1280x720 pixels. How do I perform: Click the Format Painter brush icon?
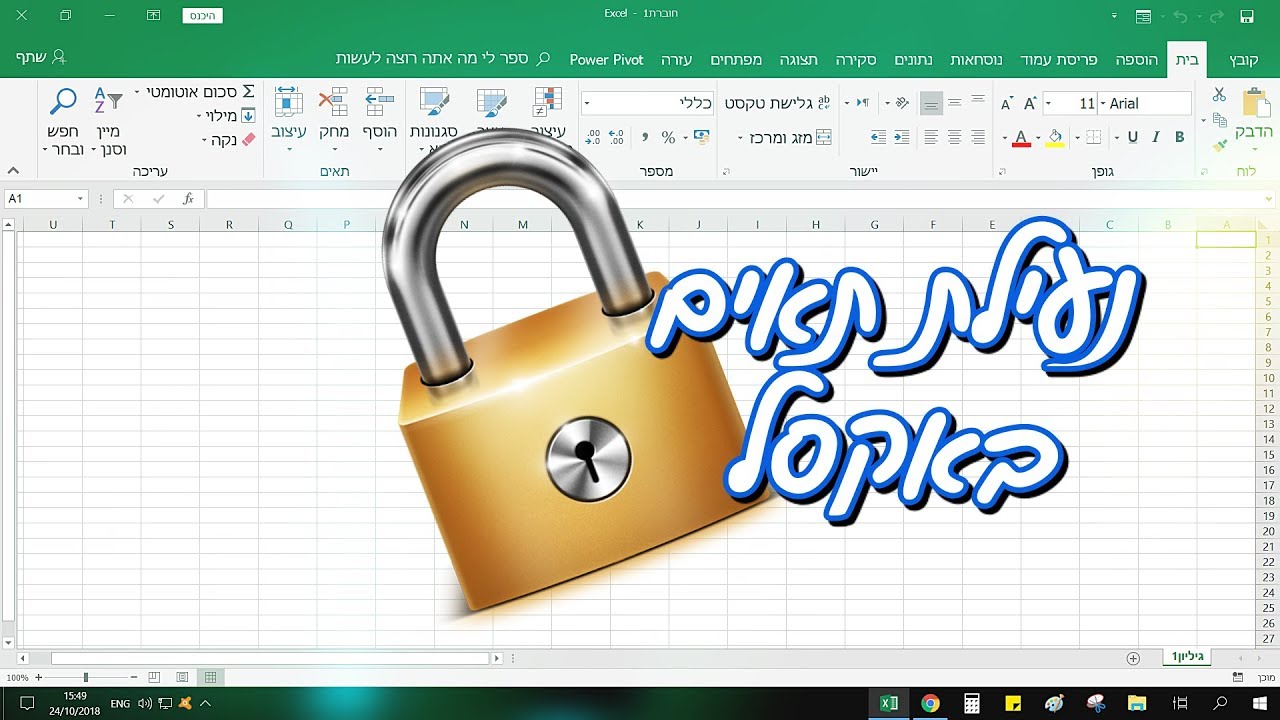pos(1219,145)
